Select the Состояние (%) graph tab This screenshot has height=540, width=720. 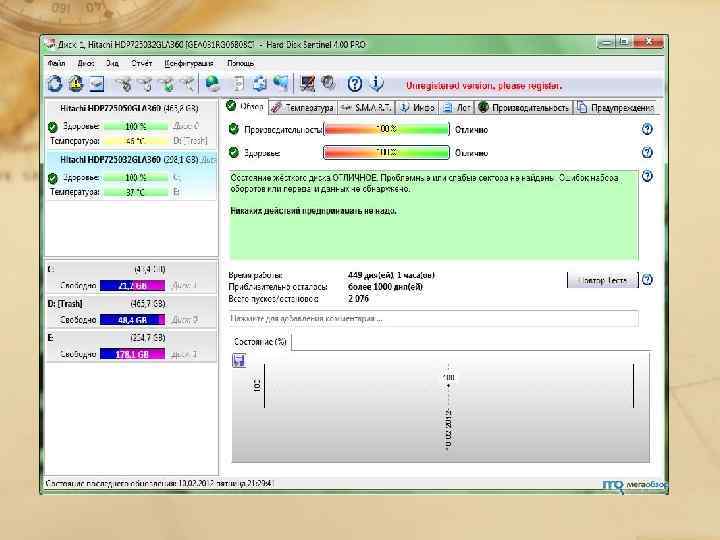[x=260, y=342]
